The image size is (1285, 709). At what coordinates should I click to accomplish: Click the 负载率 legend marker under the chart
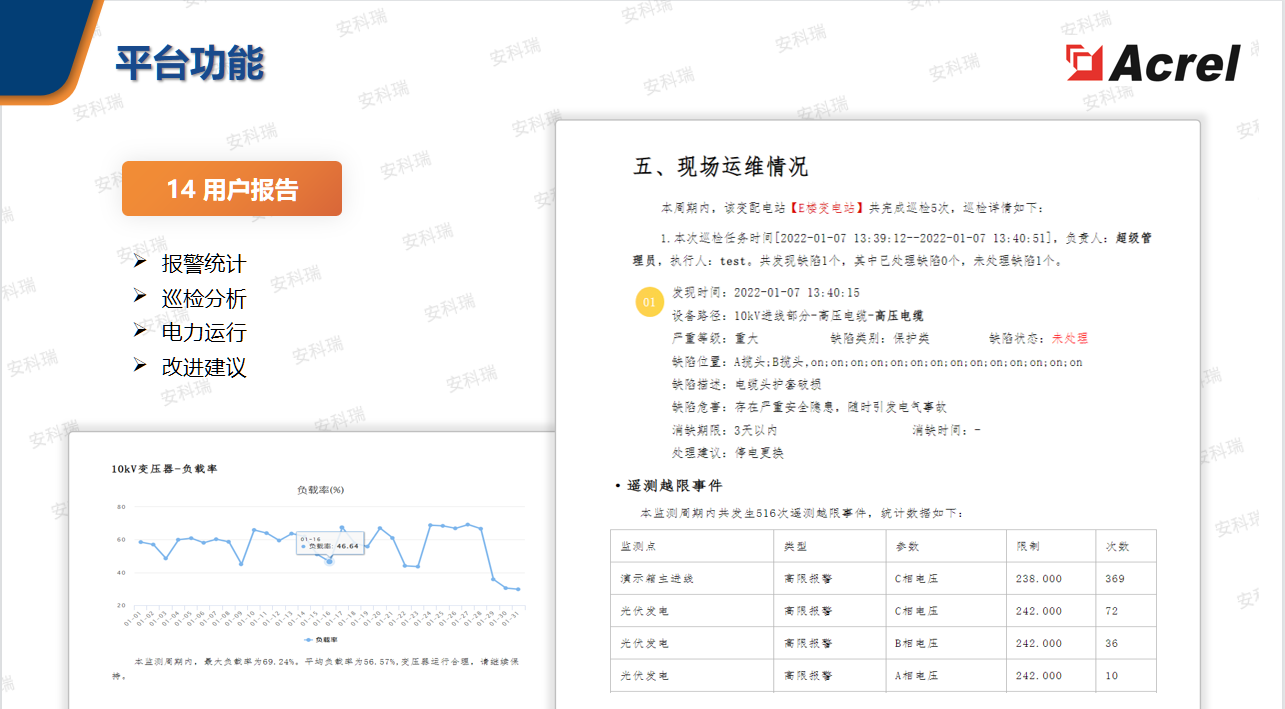321,639
